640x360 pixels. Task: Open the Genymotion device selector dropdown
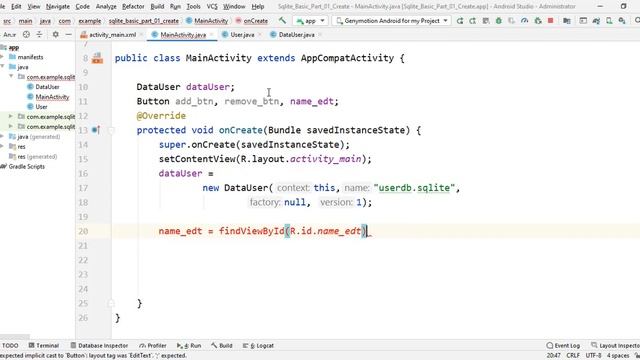point(392,20)
